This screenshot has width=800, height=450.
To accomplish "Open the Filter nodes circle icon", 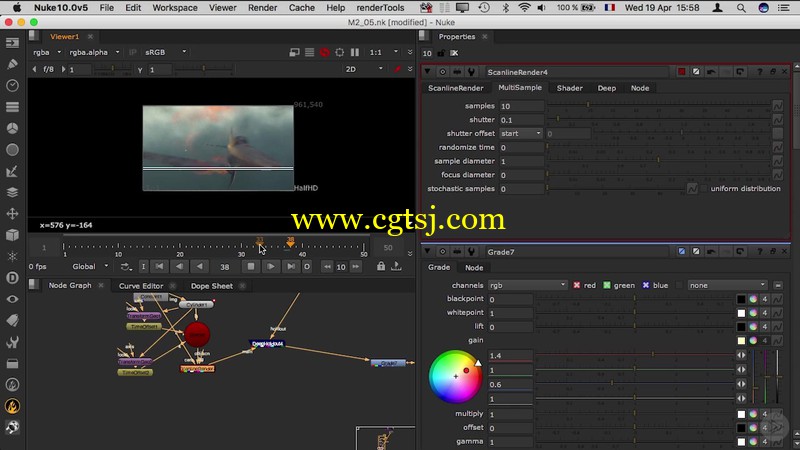I will coord(12,149).
